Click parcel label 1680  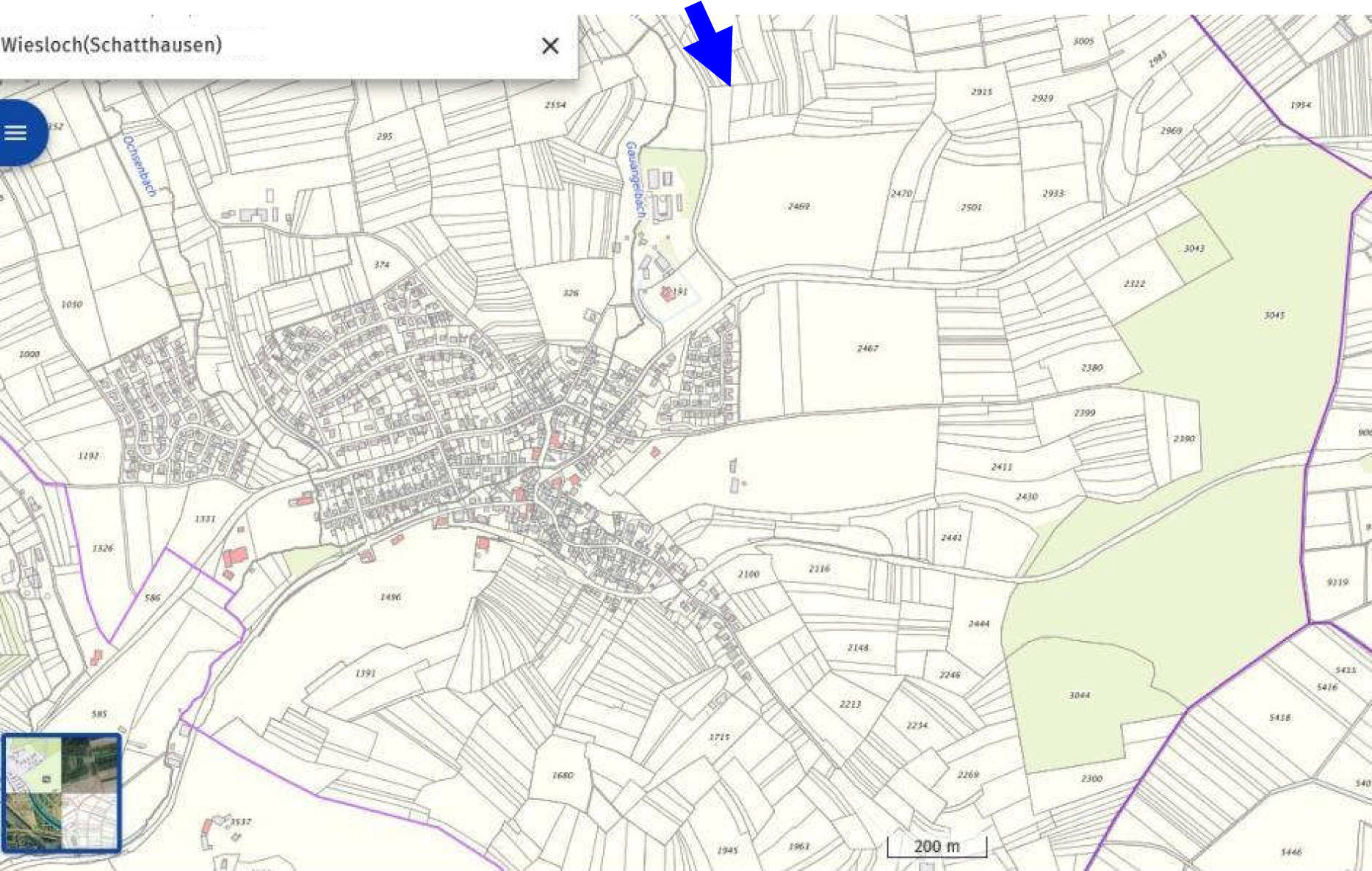562,775
